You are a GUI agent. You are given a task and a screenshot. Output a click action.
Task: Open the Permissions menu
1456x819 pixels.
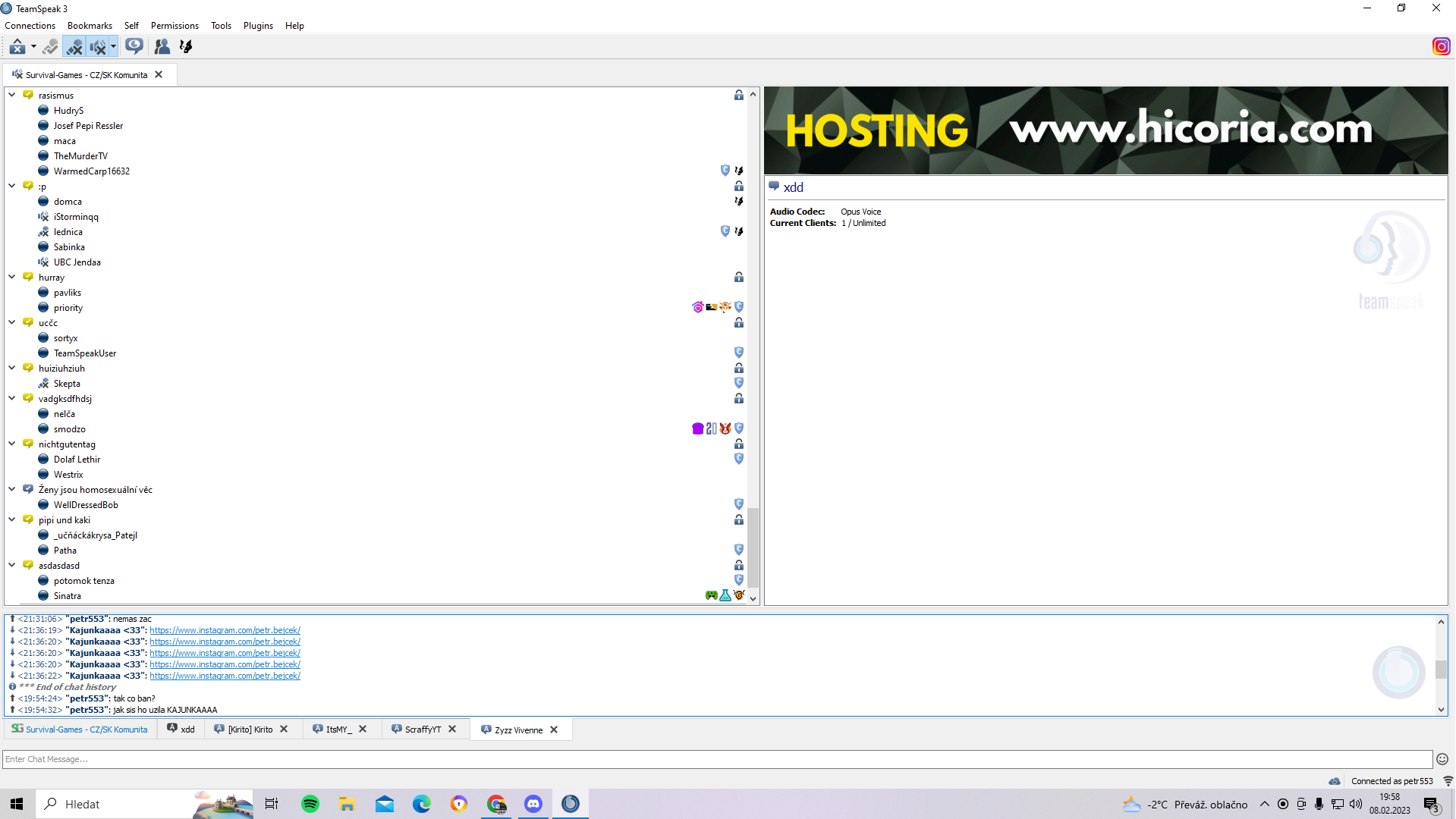click(175, 26)
